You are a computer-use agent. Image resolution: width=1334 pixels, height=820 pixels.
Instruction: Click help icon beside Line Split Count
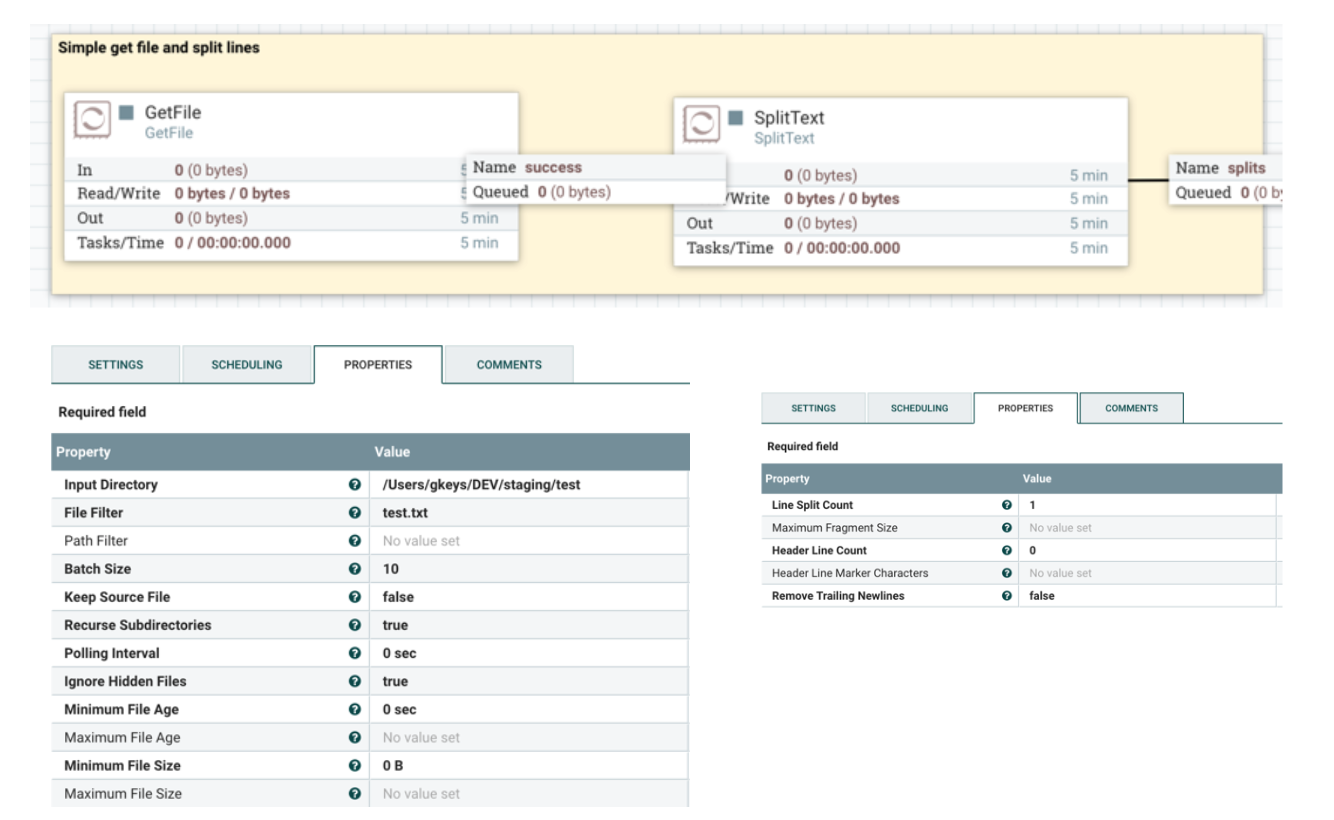coord(1007,505)
